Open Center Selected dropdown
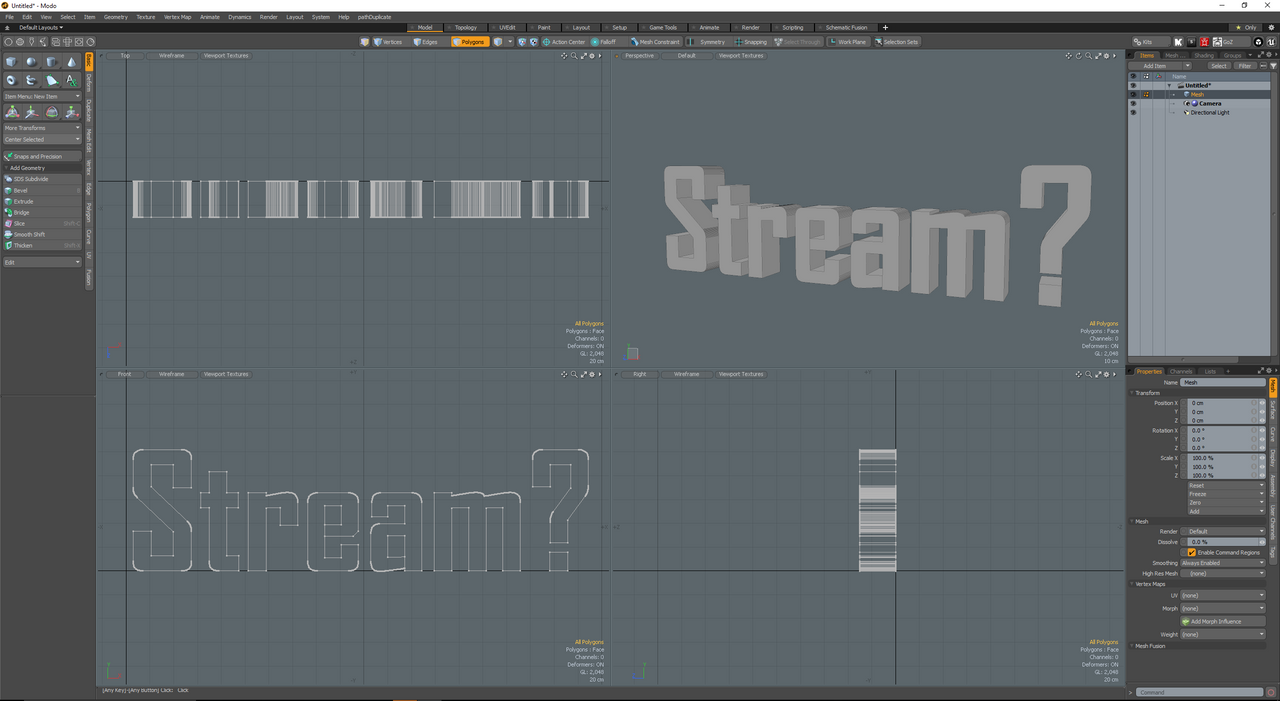This screenshot has height=701, width=1280. click(42, 139)
